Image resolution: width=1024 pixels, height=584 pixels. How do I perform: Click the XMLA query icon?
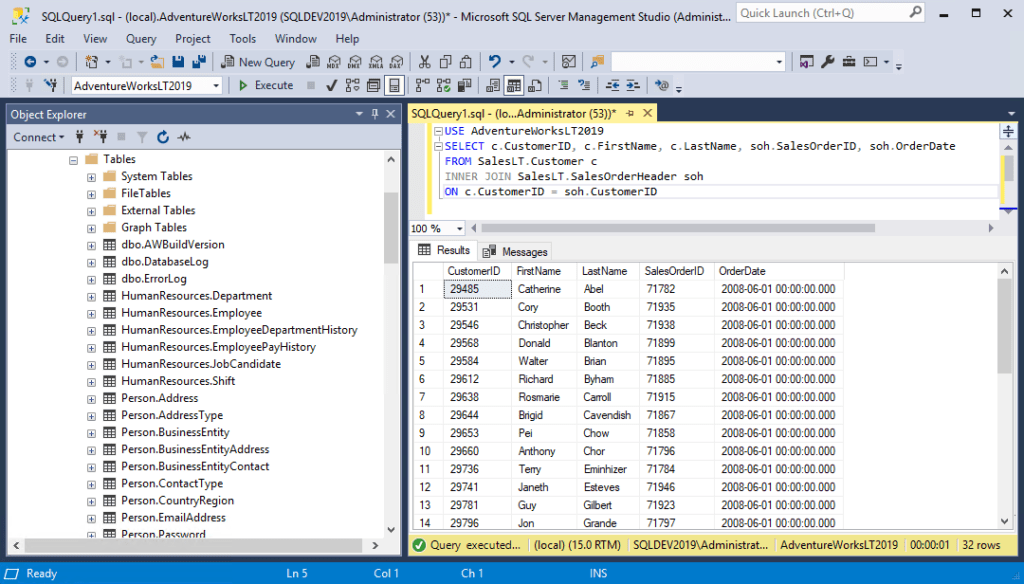tap(376, 62)
